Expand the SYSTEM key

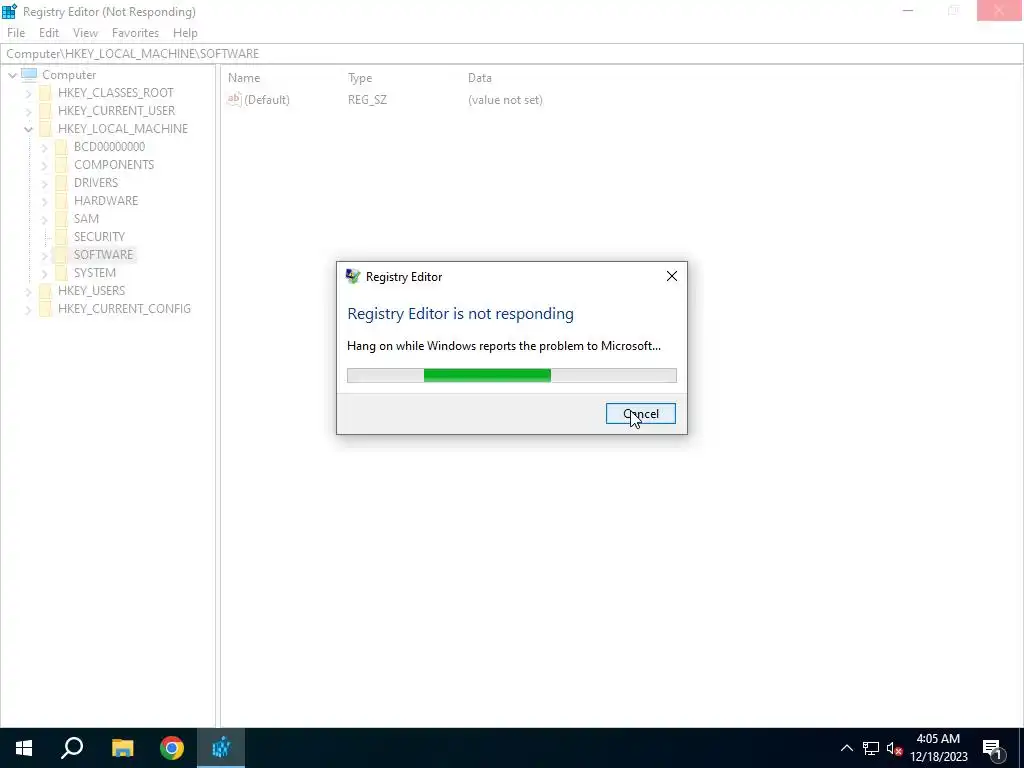click(x=44, y=273)
